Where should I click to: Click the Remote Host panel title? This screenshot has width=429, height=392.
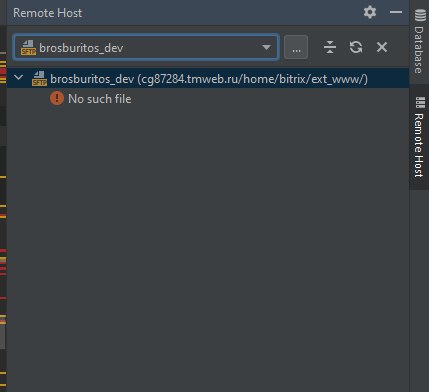tap(47, 13)
